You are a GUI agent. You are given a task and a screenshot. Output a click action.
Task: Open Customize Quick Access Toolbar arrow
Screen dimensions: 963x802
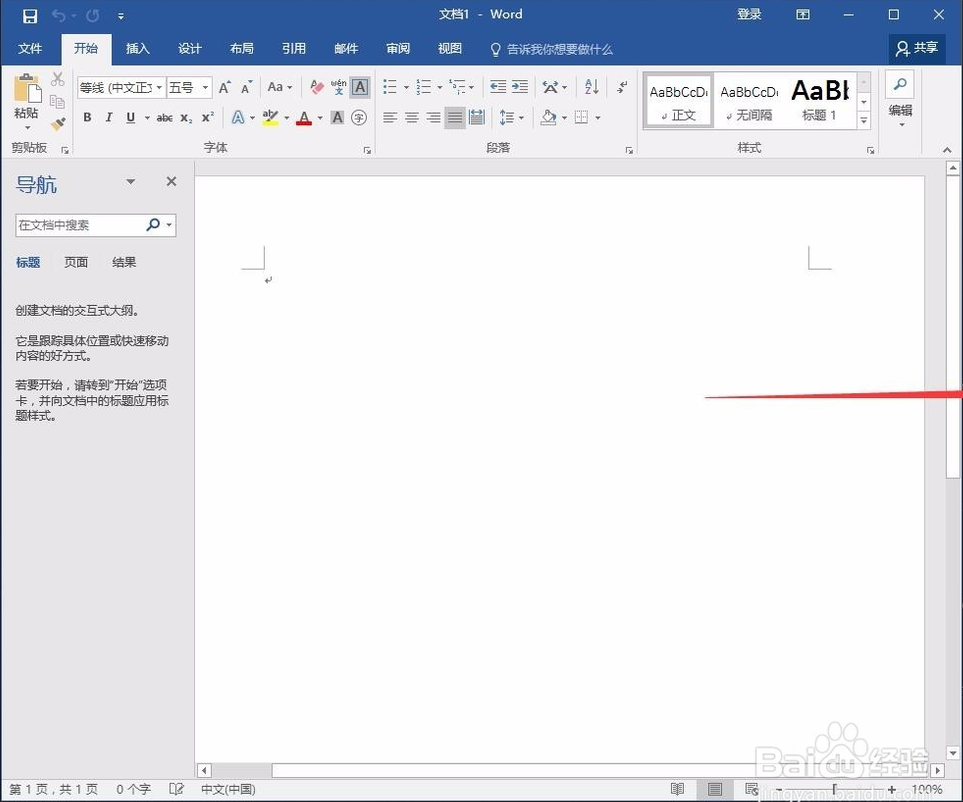pyautogui.click(x=121, y=16)
